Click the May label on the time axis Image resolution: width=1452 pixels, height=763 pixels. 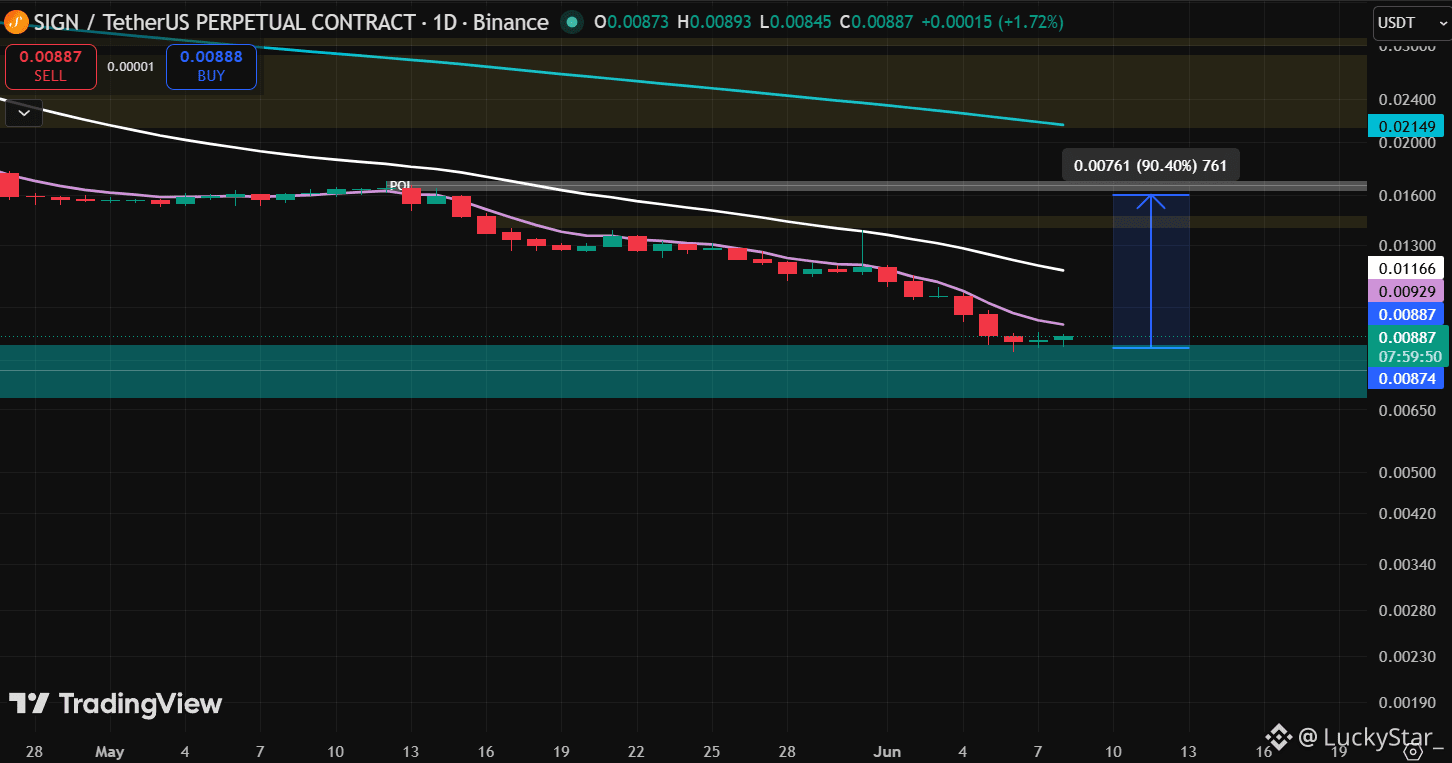110,751
